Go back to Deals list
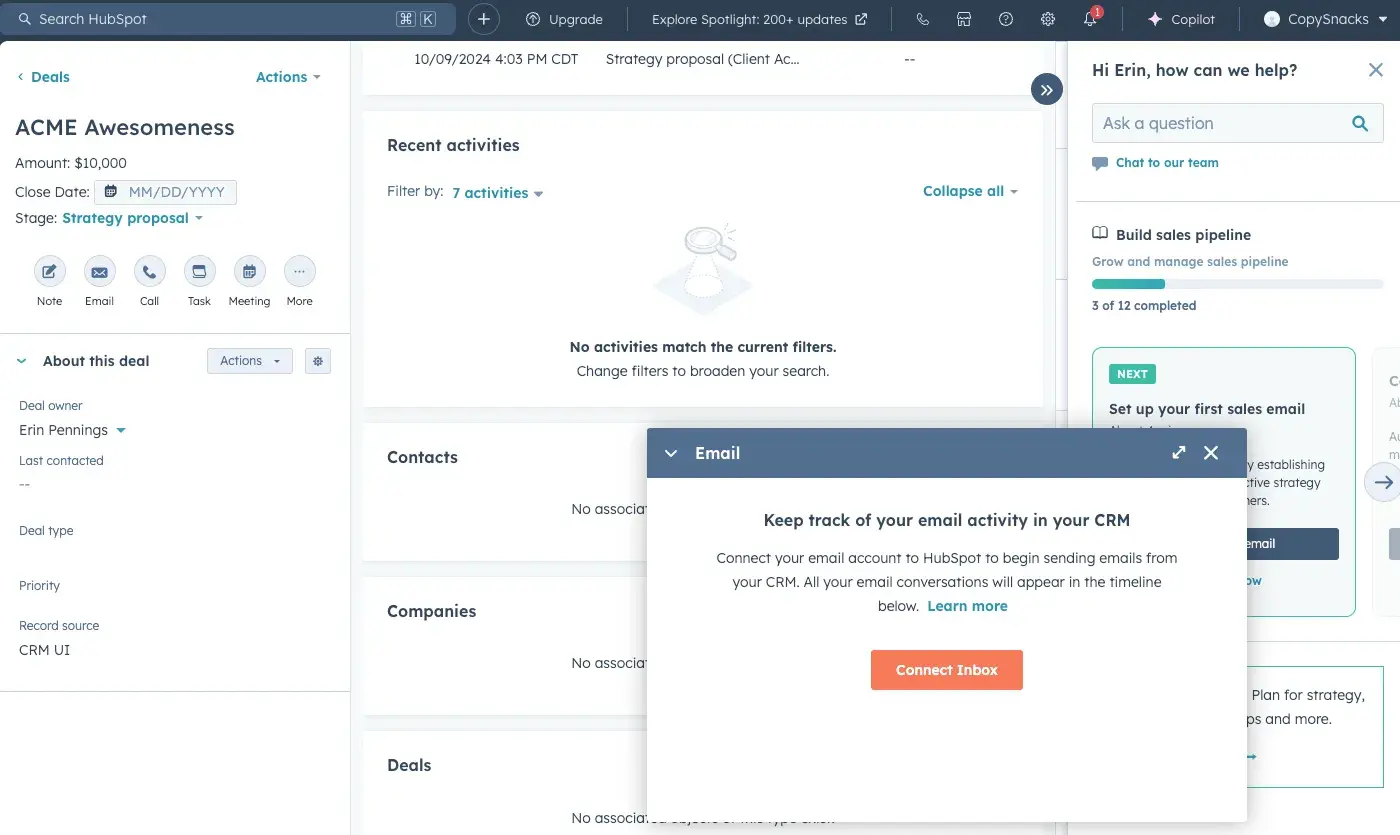This screenshot has width=1400, height=835. (x=44, y=77)
